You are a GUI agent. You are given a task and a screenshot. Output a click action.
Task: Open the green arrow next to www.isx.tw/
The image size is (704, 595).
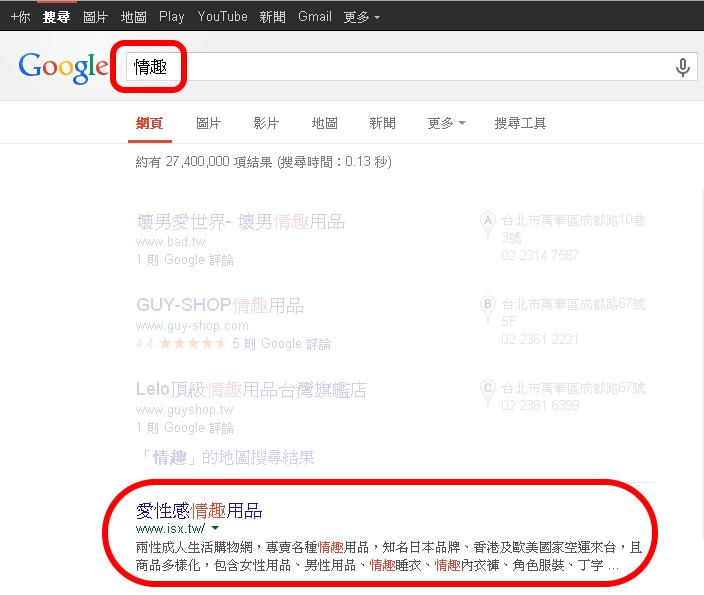(x=215, y=528)
